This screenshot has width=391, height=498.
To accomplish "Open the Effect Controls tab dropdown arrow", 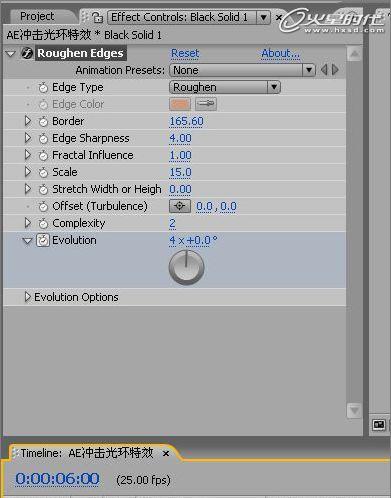I will pyautogui.click(x=263, y=17).
